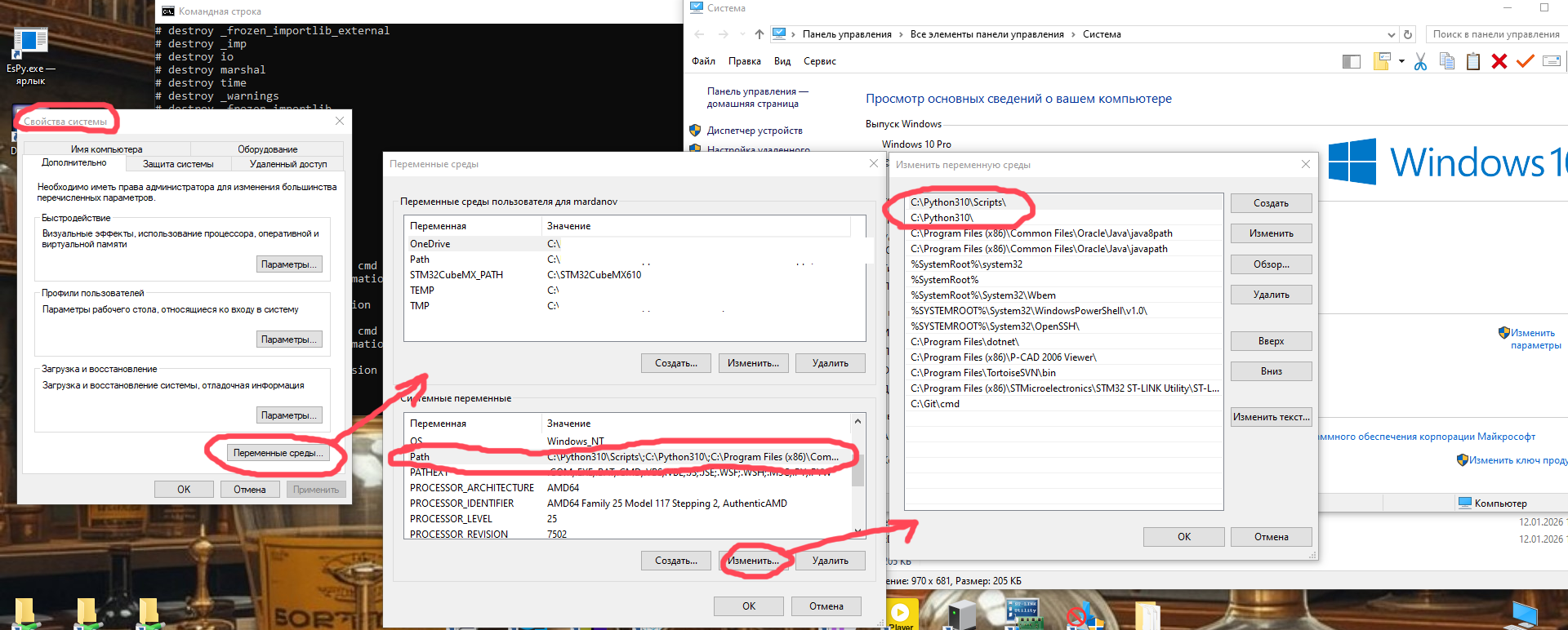Click the Paste clipboard icon
The image size is (1568, 630).
[x=1473, y=62]
